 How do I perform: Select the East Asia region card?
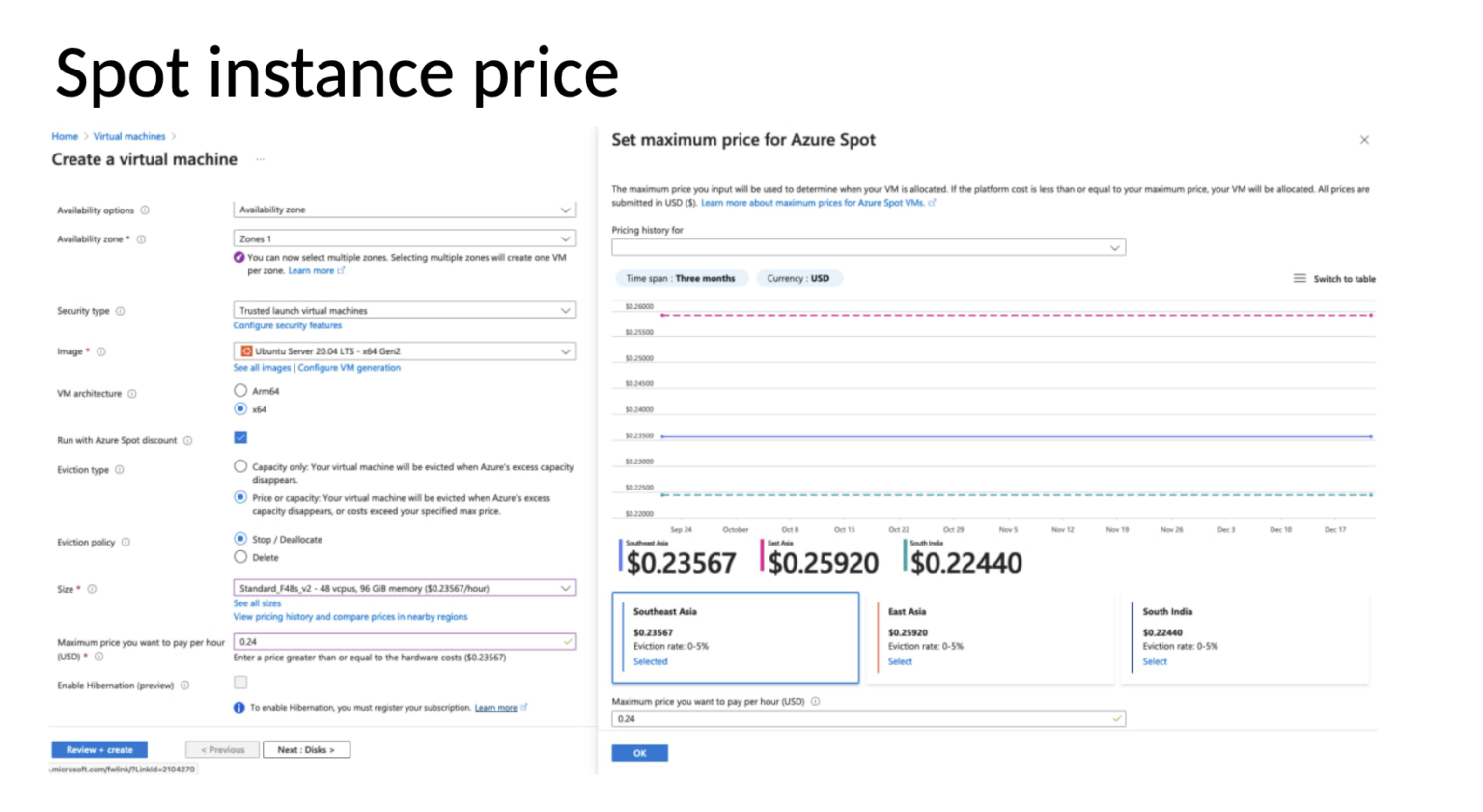click(991, 638)
